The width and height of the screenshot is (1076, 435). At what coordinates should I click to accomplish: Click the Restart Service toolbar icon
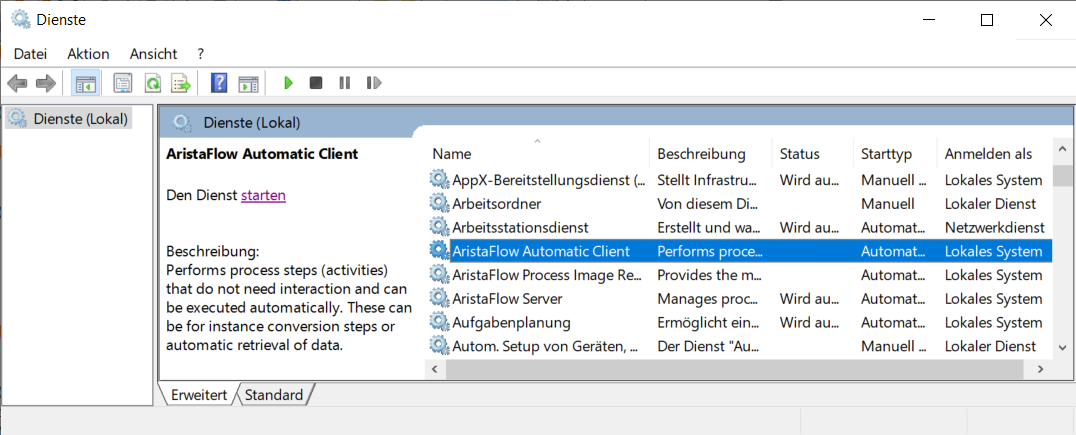point(374,83)
